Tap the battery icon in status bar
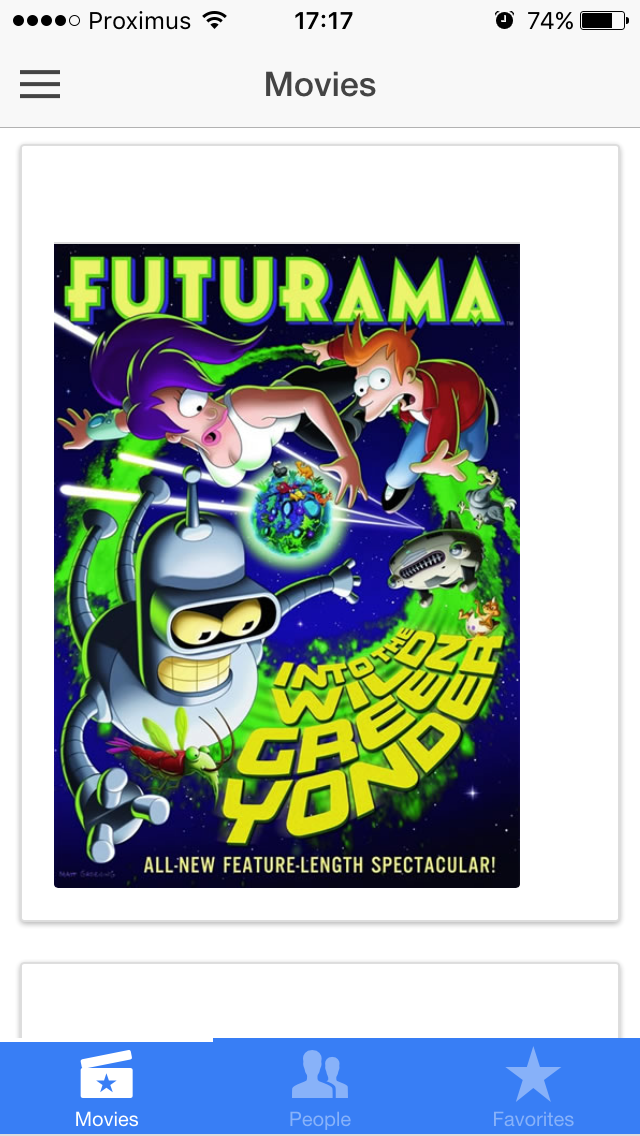 (604, 20)
